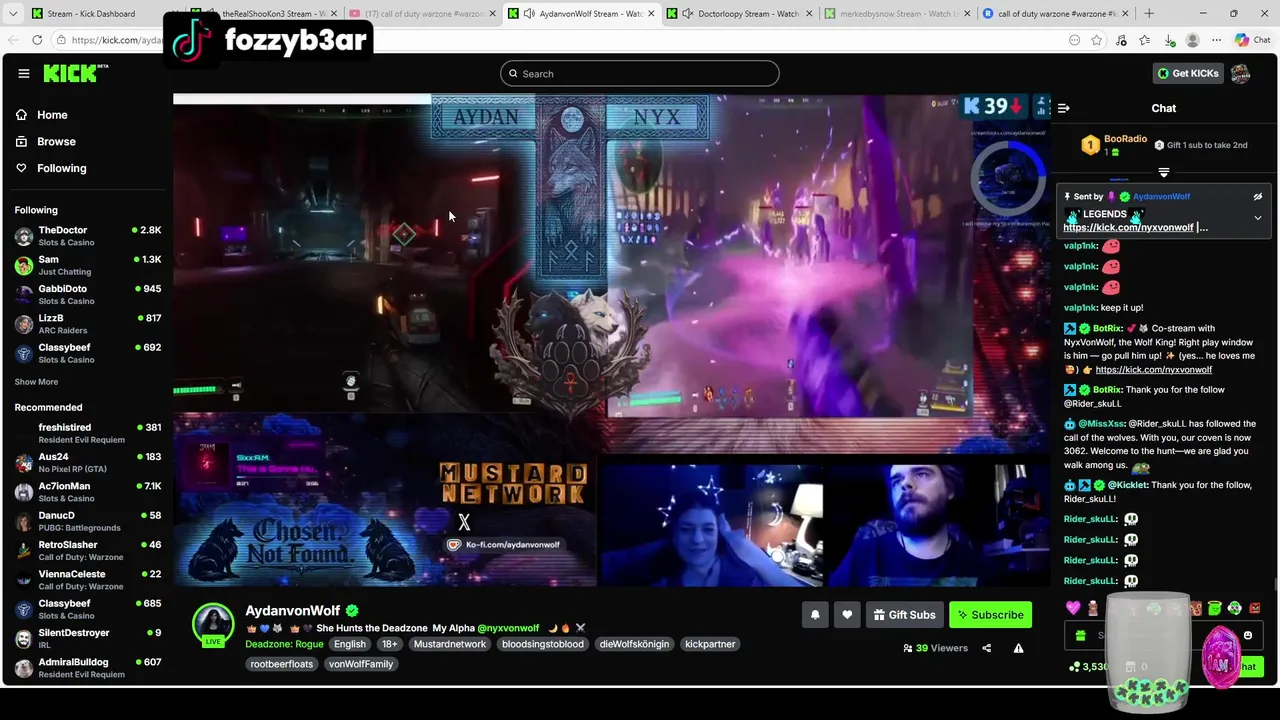The image size is (1280, 720).
Task: Toggle stream notifications bell
Action: [815, 615]
